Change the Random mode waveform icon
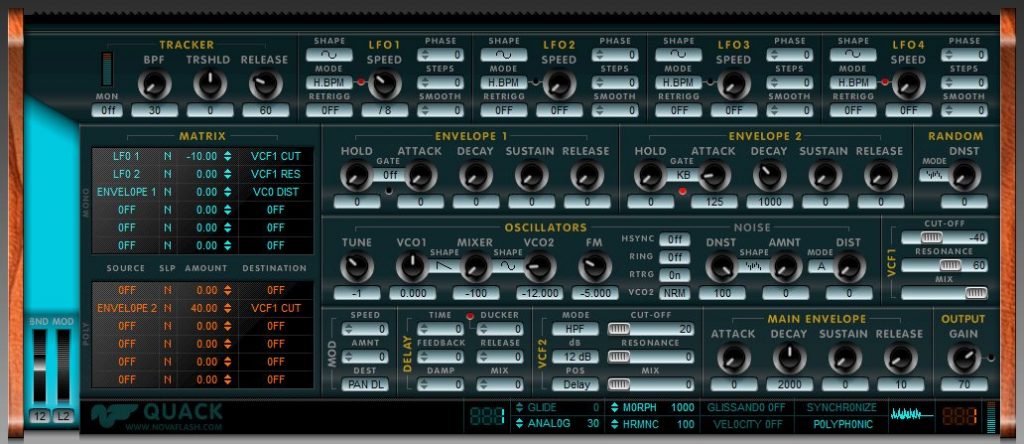 (935, 175)
